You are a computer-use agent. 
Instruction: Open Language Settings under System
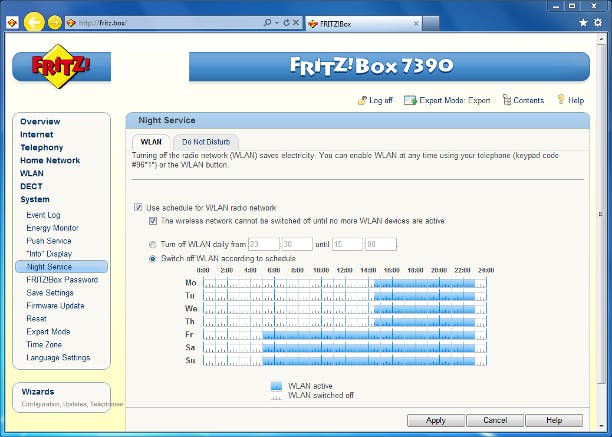[x=58, y=357]
